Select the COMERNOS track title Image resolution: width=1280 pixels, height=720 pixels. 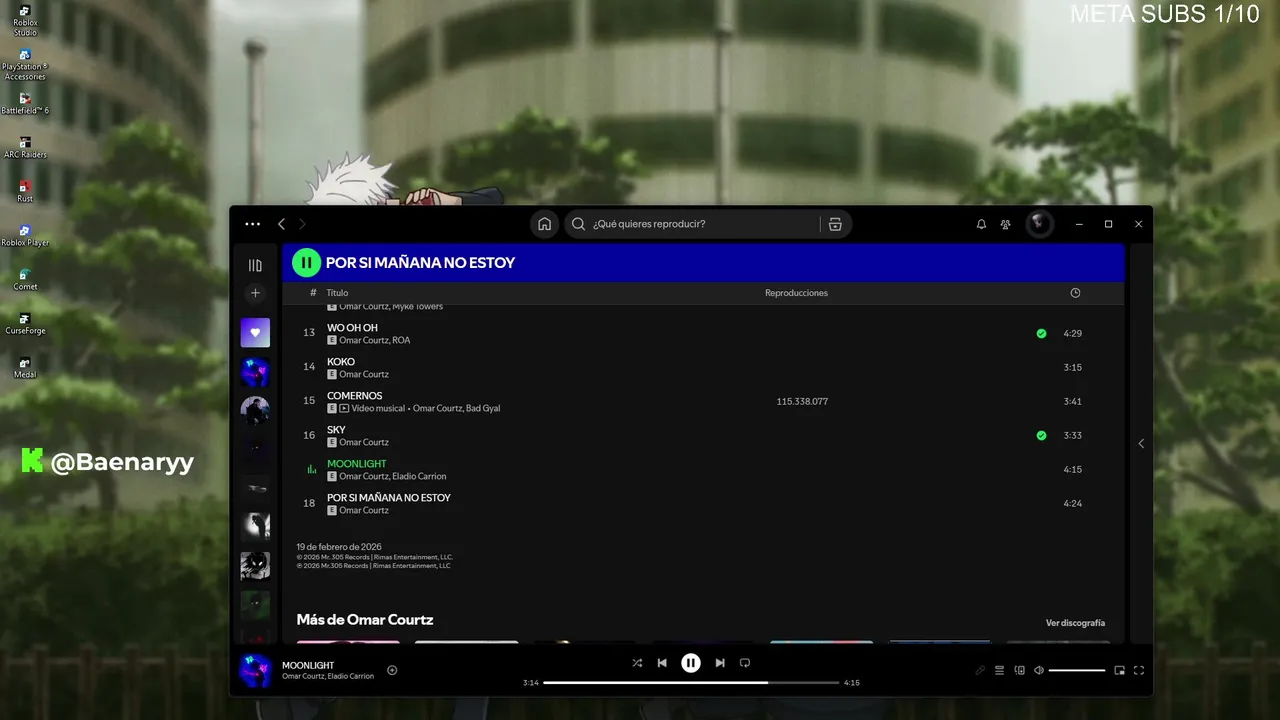click(x=354, y=396)
